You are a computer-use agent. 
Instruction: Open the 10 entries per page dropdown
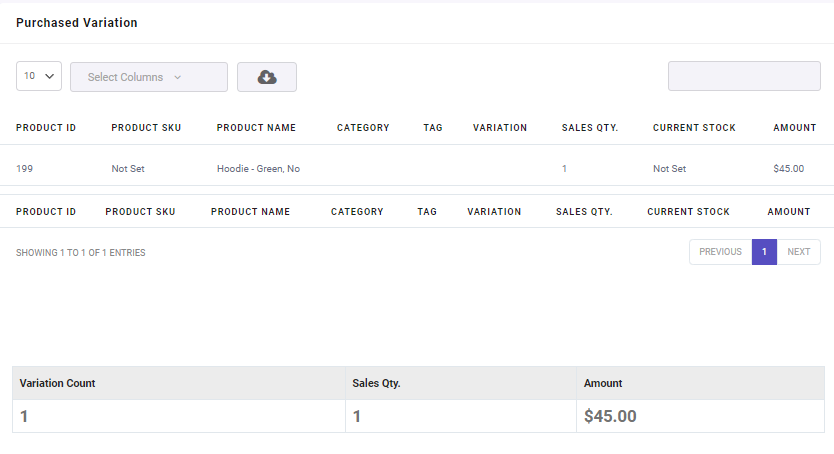point(39,76)
